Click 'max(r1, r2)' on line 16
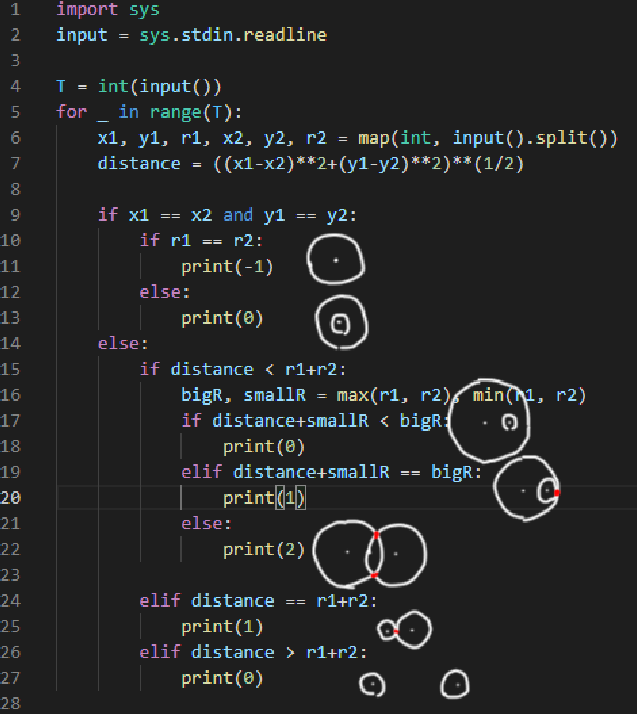Screen dimensions: 637x714 (393, 395)
